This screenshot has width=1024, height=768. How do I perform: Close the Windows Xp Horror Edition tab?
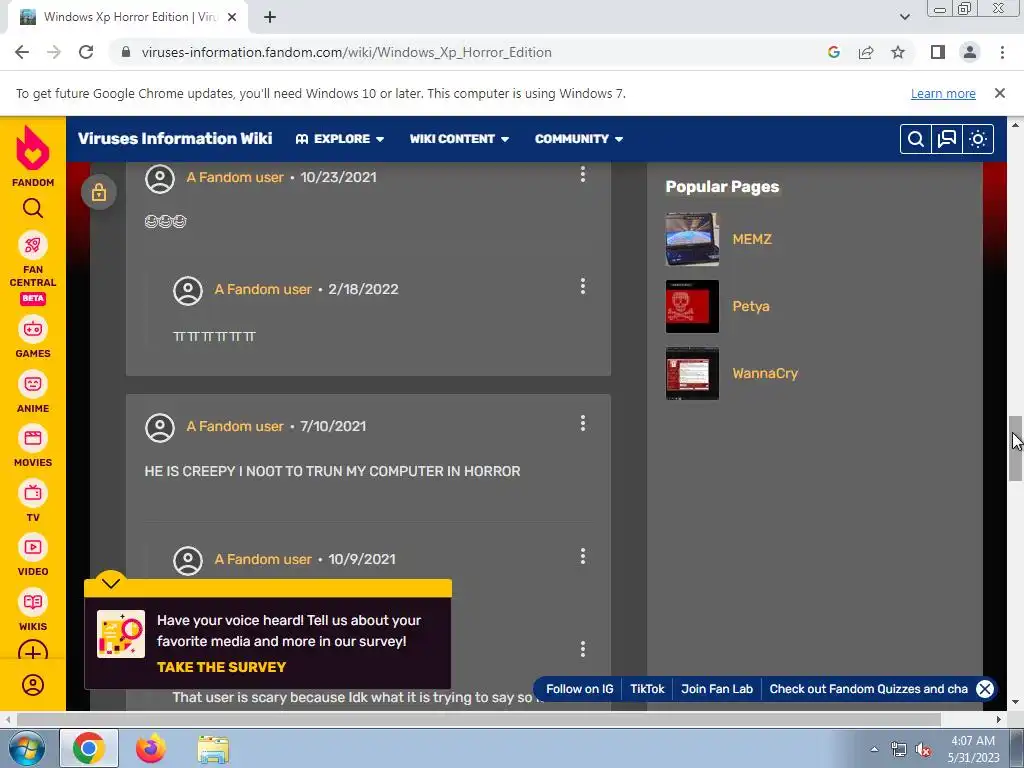coord(232,17)
